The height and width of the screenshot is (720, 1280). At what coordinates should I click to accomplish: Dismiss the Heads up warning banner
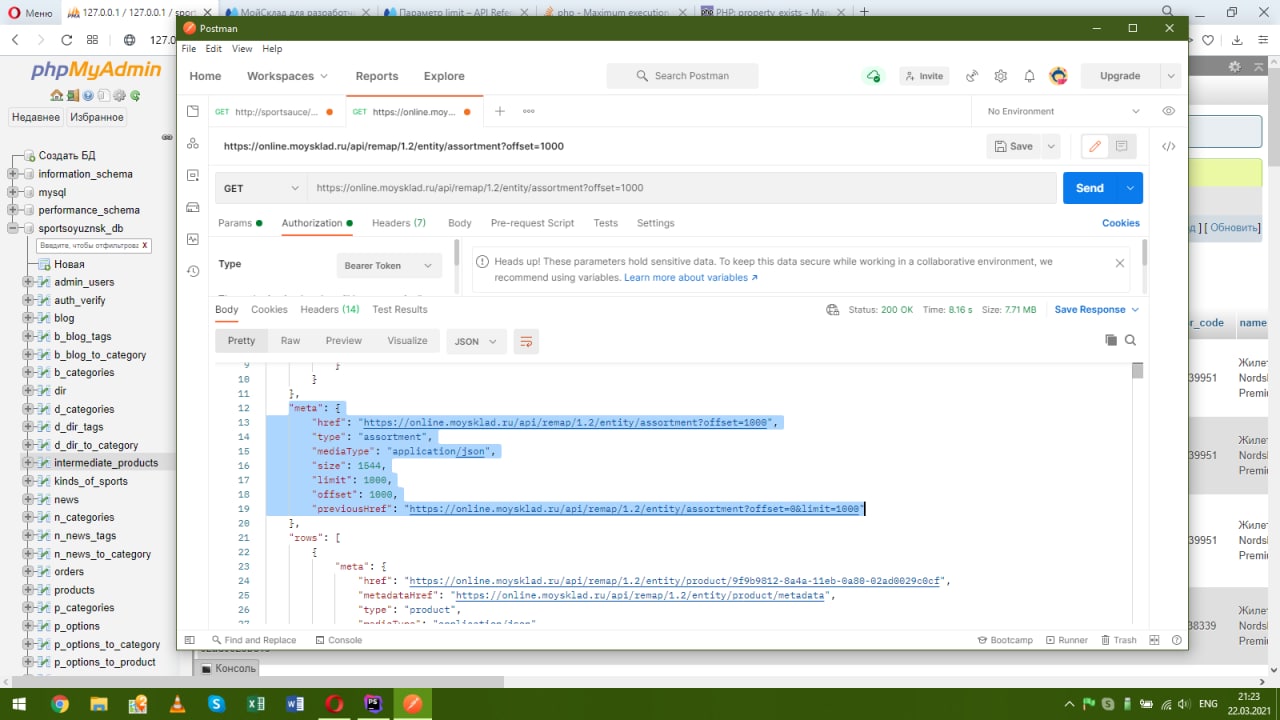pos(1120,263)
